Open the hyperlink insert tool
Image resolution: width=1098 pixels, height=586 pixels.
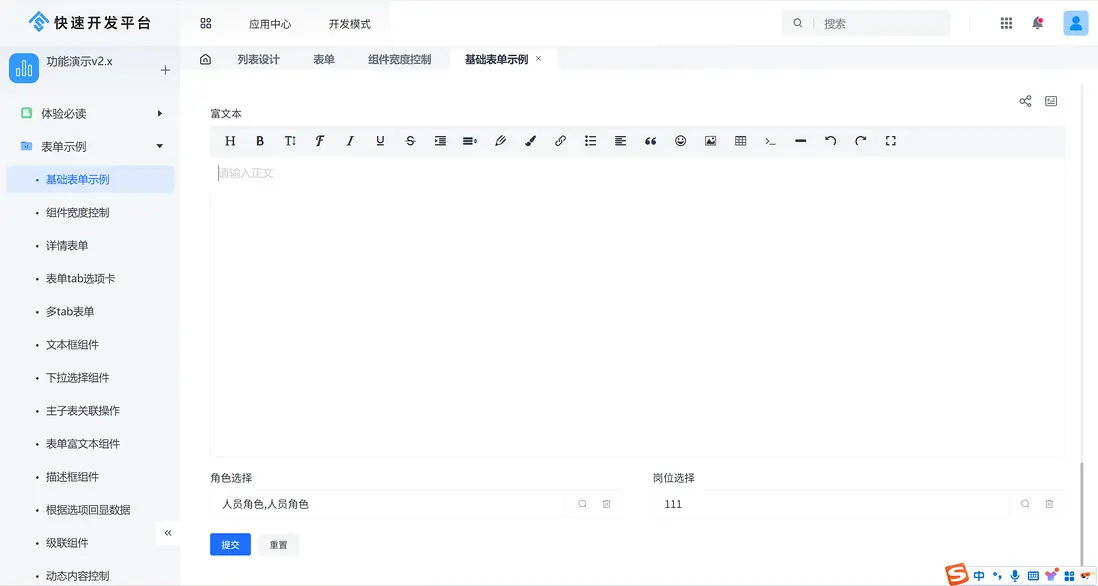(x=560, y=141)
